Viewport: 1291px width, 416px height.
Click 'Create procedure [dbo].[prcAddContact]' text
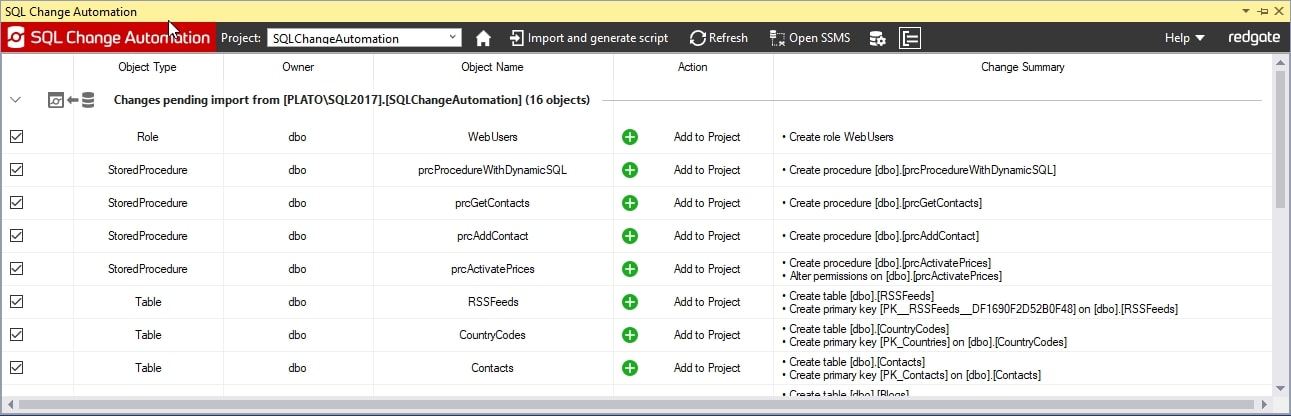[884, 236]
